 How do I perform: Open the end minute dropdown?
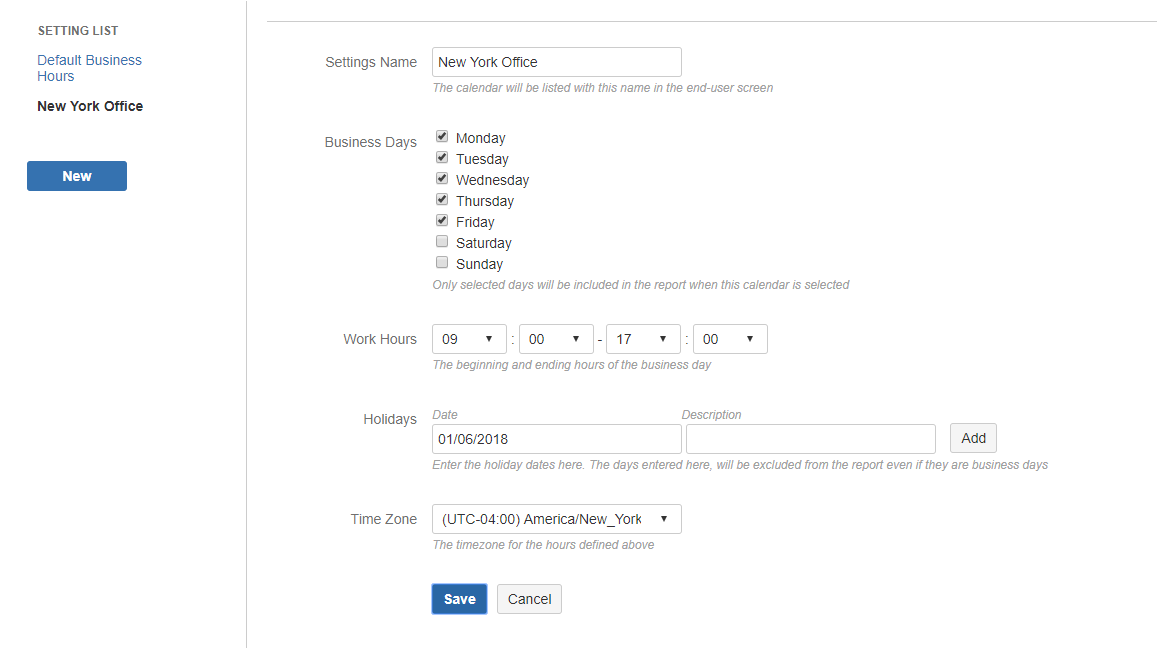click(730, 339)
